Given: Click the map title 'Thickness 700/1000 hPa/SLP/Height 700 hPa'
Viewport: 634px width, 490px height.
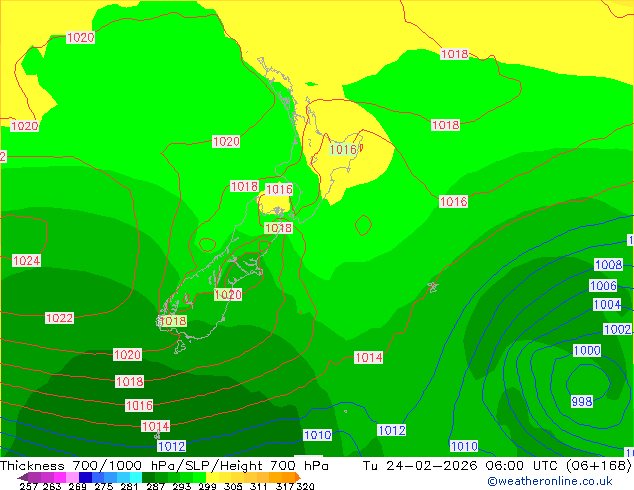Looking at the screenshot, I should point(164,466).
